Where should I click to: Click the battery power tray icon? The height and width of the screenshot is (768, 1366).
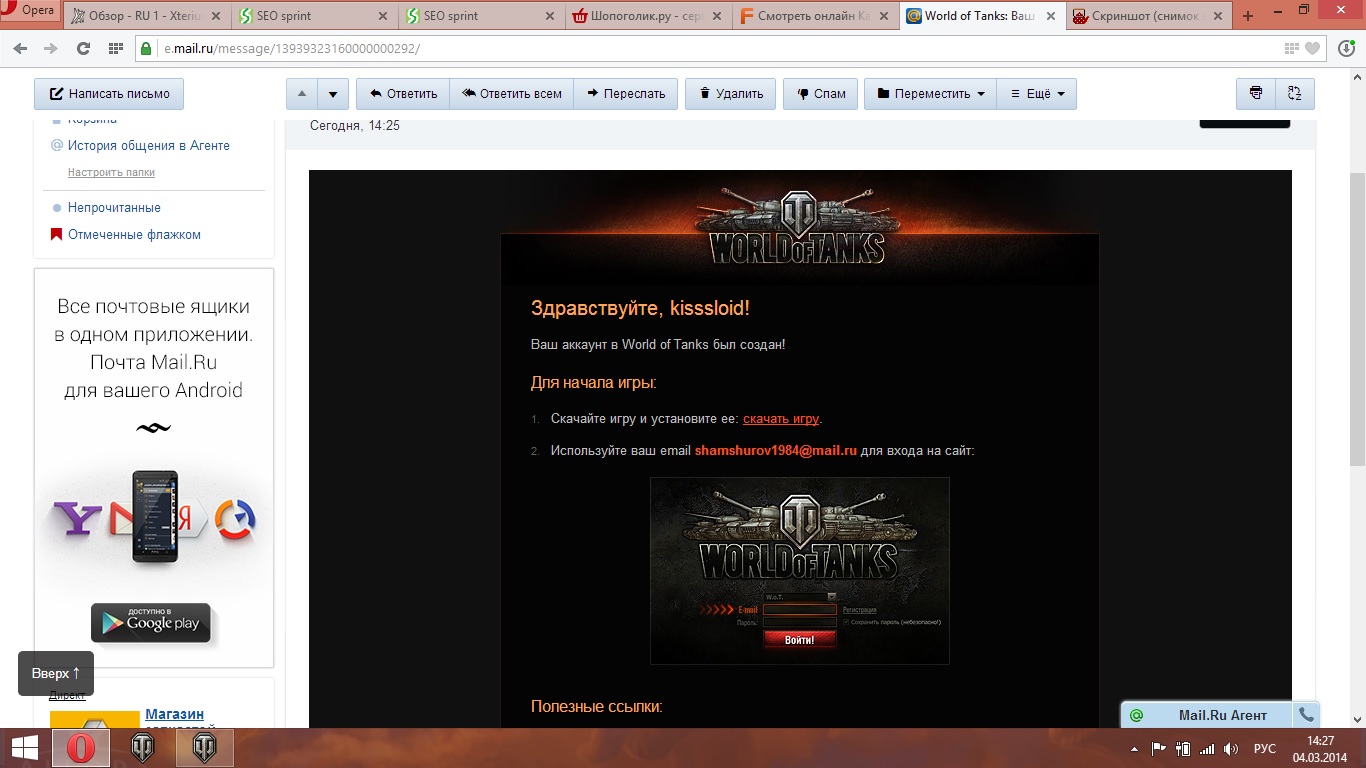pyautogui.click(x=1183, y=749)
